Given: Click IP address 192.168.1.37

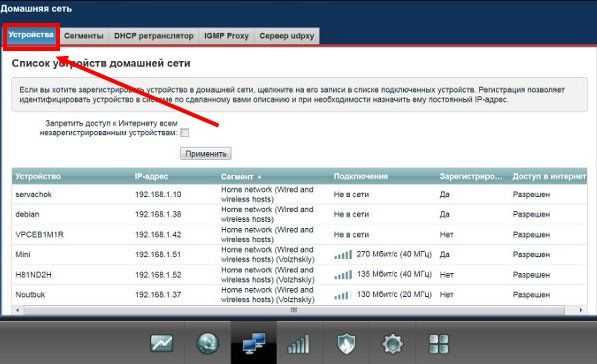Looking at the screenshot, I should click(158, 295).
